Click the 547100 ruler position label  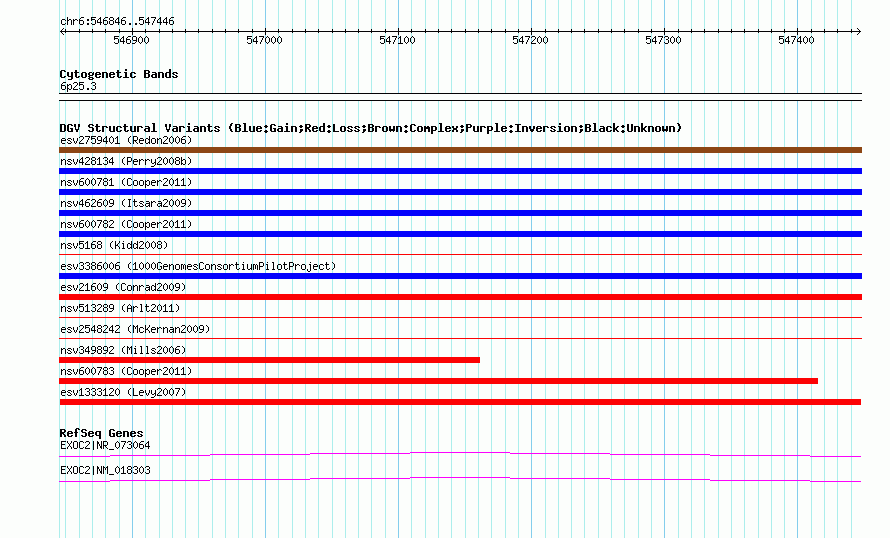pos(397,40)
